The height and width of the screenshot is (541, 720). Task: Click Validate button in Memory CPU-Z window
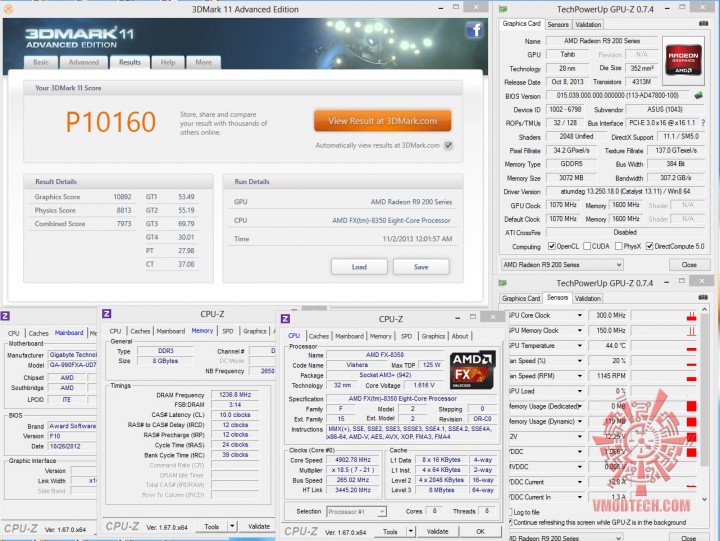(x=259, y=526)
